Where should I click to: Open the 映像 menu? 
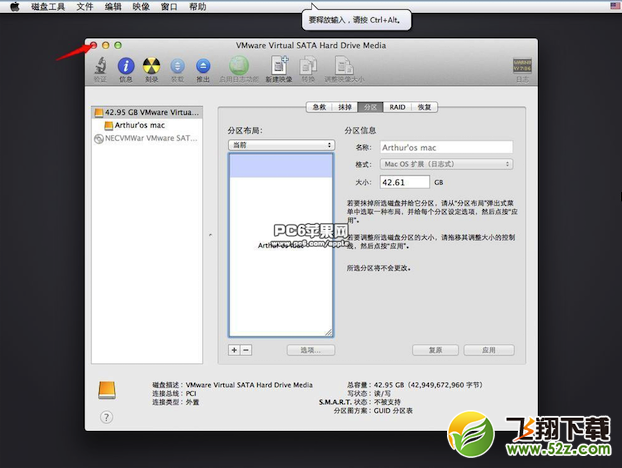point(141,7)
